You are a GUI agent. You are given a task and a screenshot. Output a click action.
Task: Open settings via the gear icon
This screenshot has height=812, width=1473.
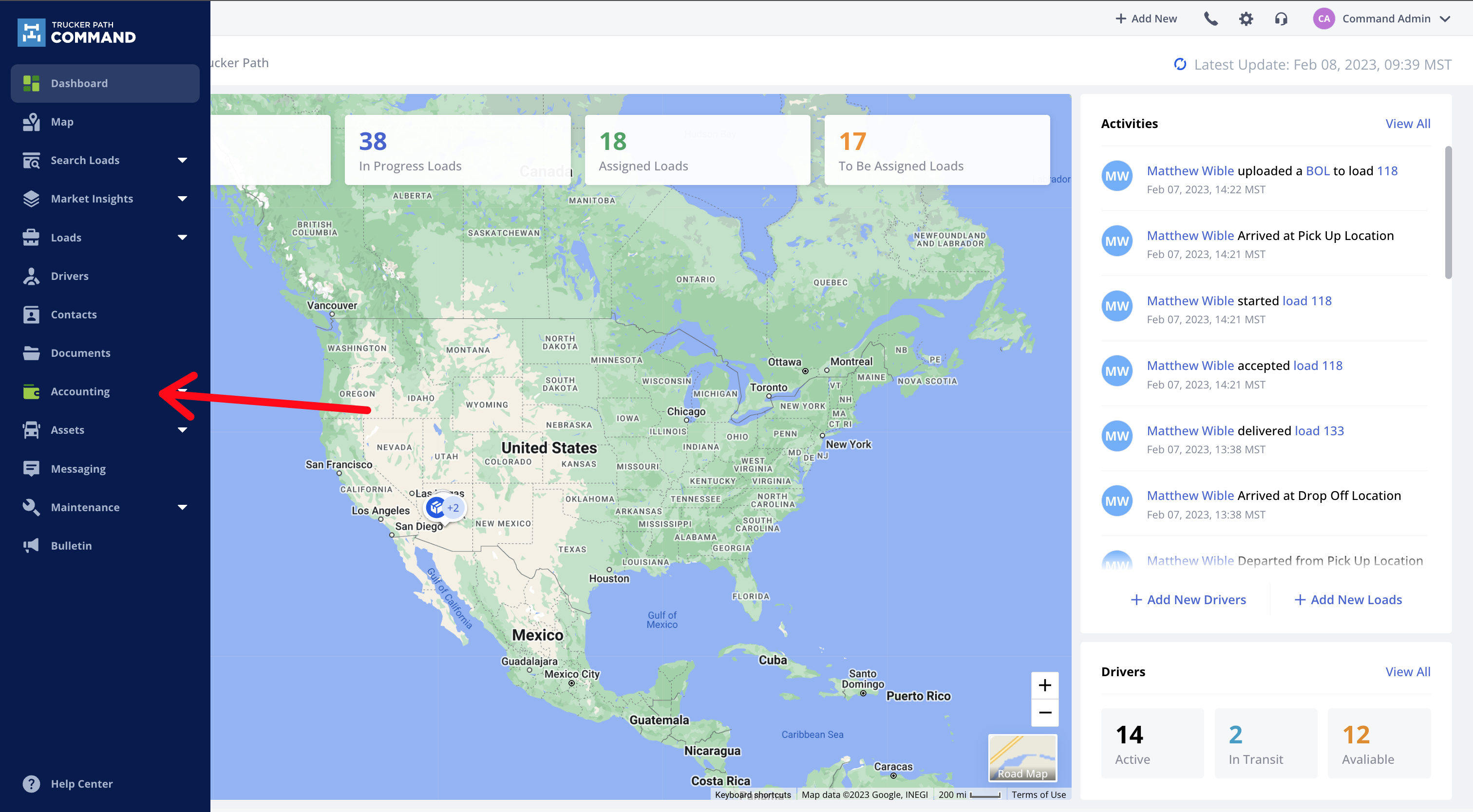1246,19
